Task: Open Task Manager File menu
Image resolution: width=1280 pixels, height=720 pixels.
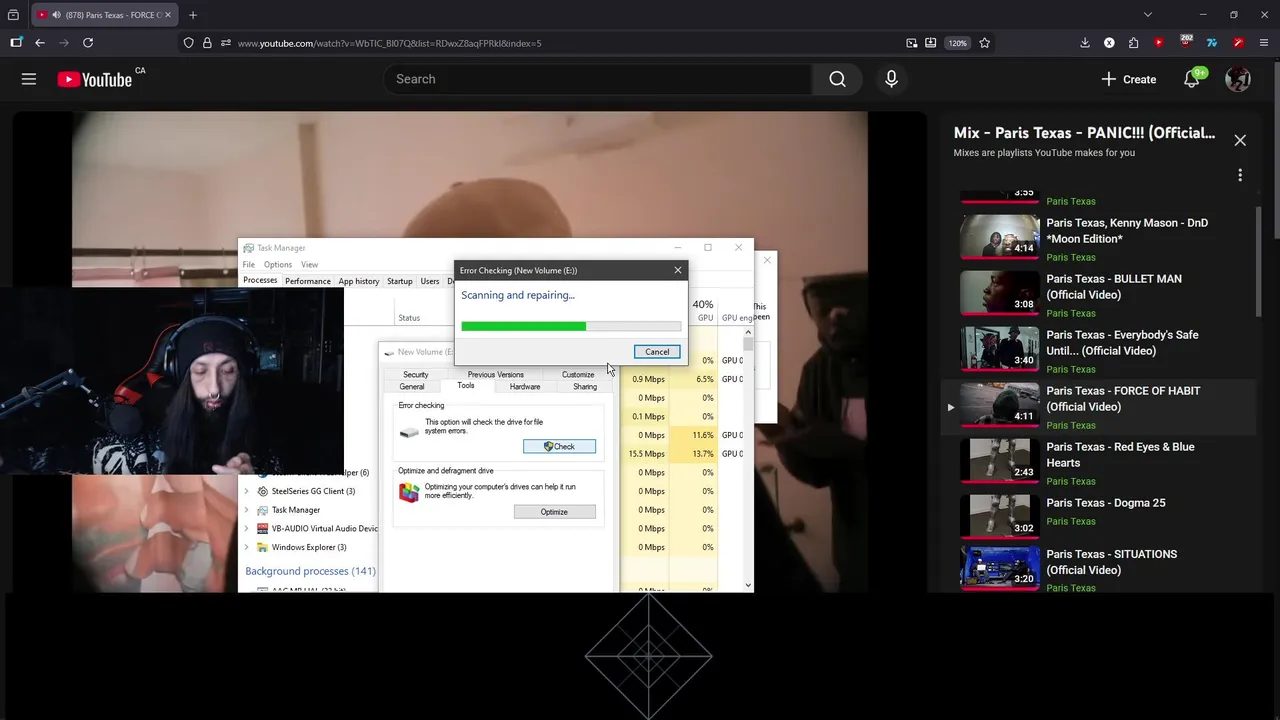Action: point(249,265)
